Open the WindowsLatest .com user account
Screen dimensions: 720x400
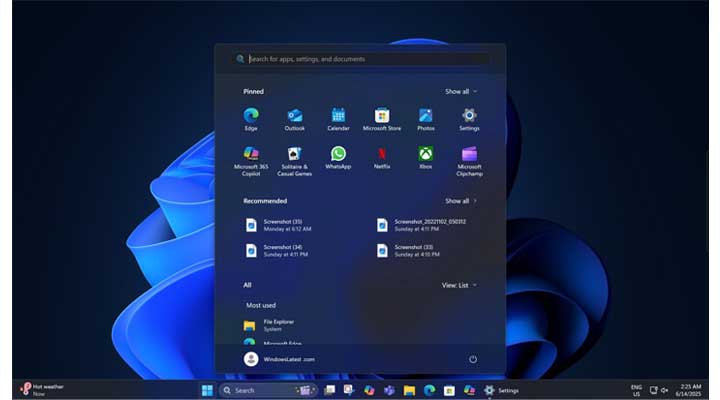click(279, 359)
